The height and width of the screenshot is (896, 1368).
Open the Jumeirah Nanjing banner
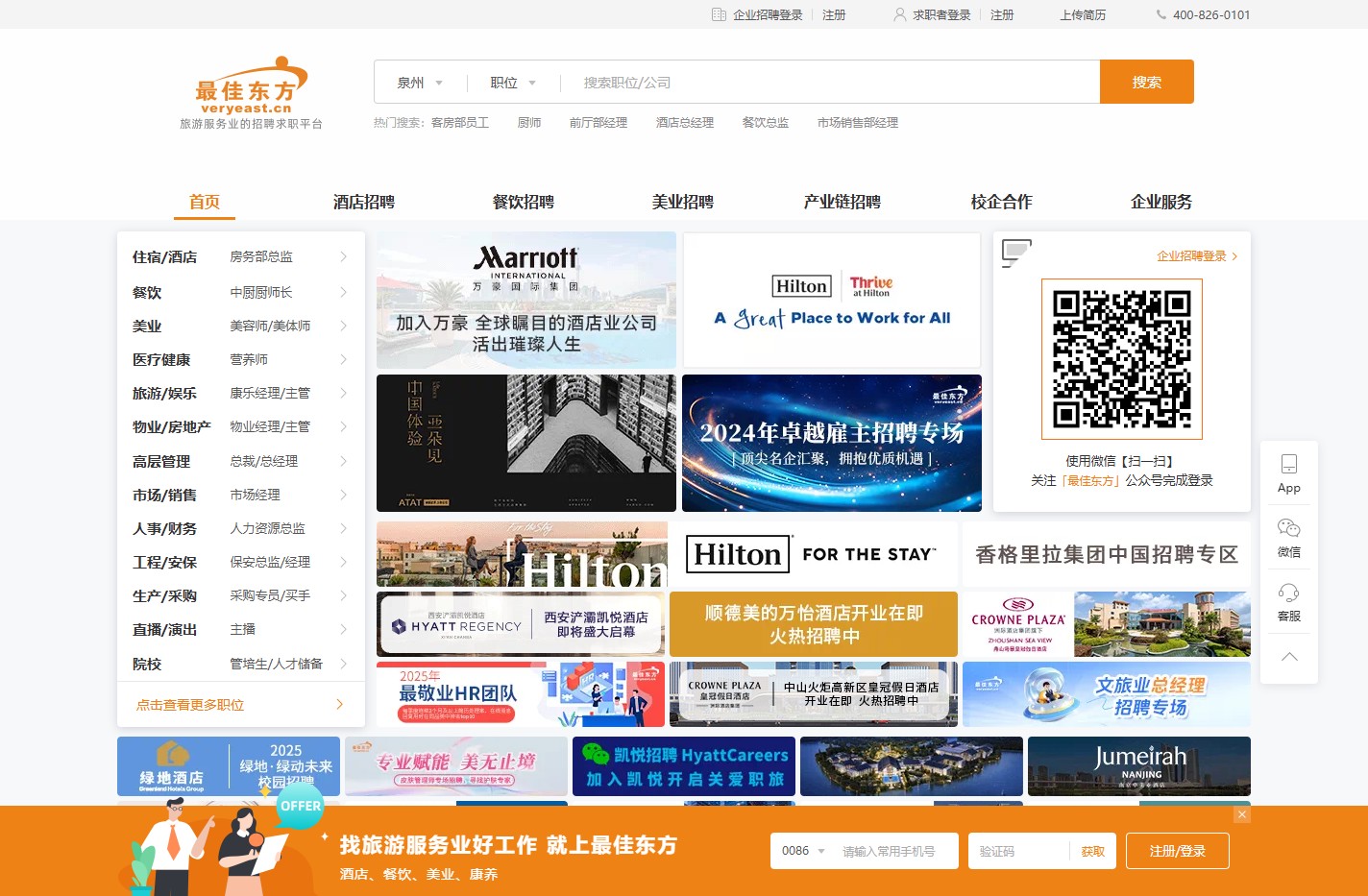[1139, 766]
